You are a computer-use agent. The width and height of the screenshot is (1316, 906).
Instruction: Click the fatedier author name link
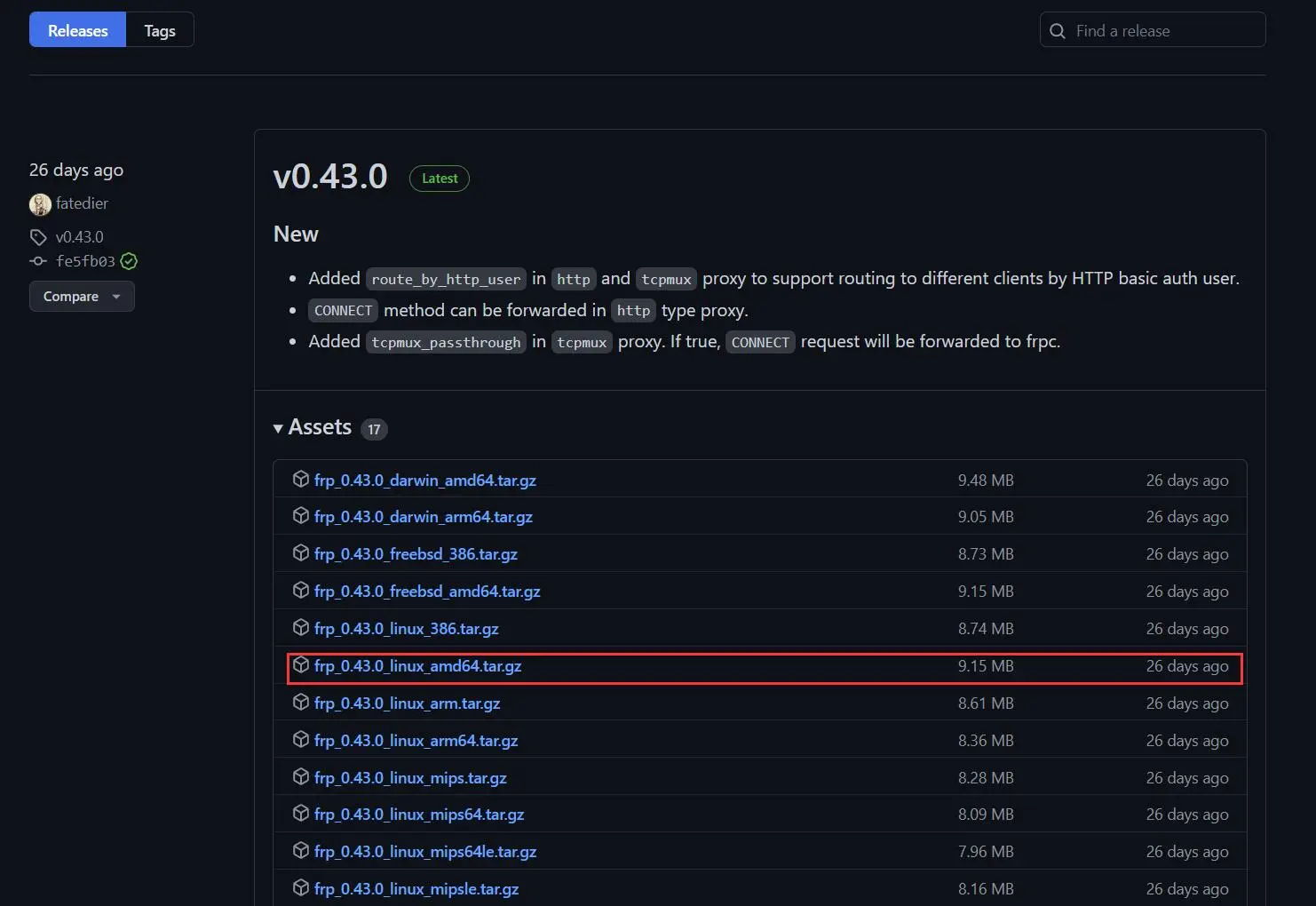point(82,203)
